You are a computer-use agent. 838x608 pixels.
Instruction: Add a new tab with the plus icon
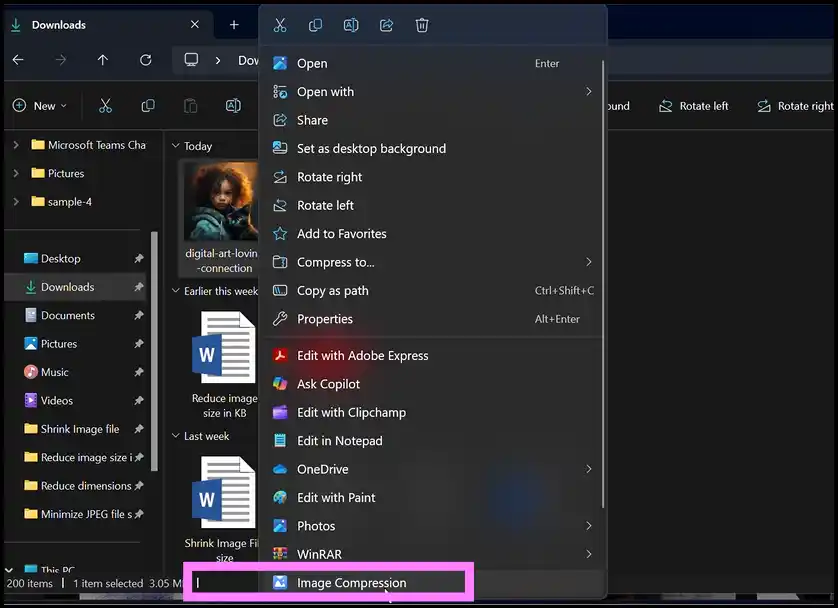234,25
